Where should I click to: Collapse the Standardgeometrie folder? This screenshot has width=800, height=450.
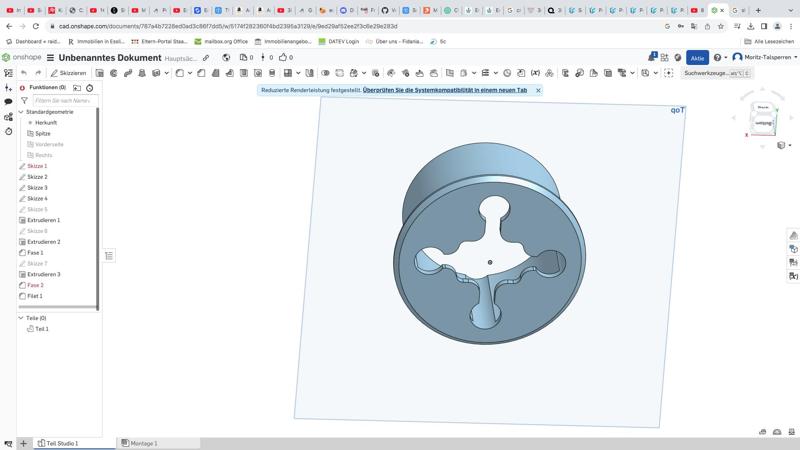coord(21,112)
